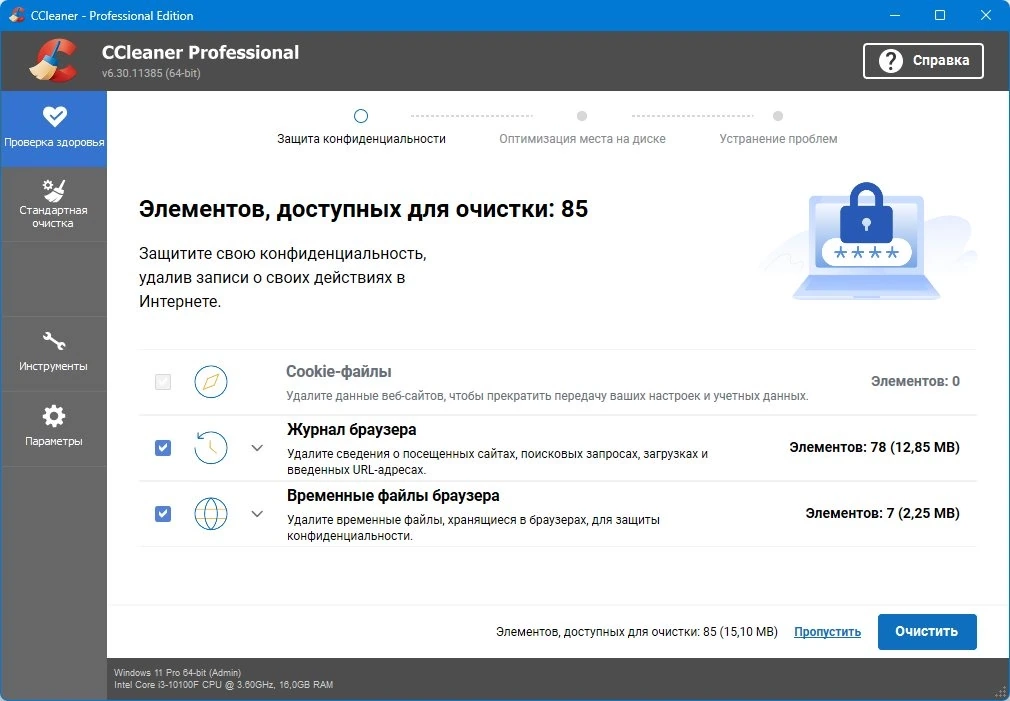Click the Intel Core i3-10100F CPU status text
Image resolution: width=1010 pixels, height=701 pixels.
224,685
